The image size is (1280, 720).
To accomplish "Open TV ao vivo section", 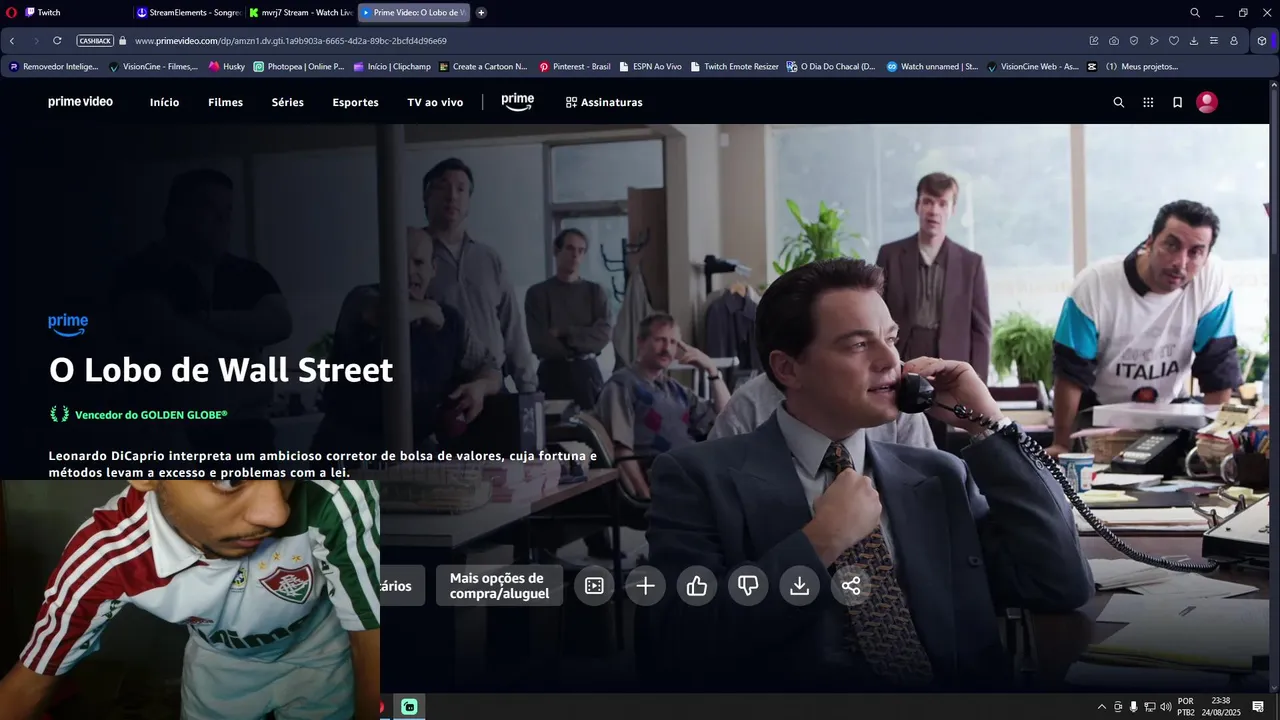I will (435, 102).
